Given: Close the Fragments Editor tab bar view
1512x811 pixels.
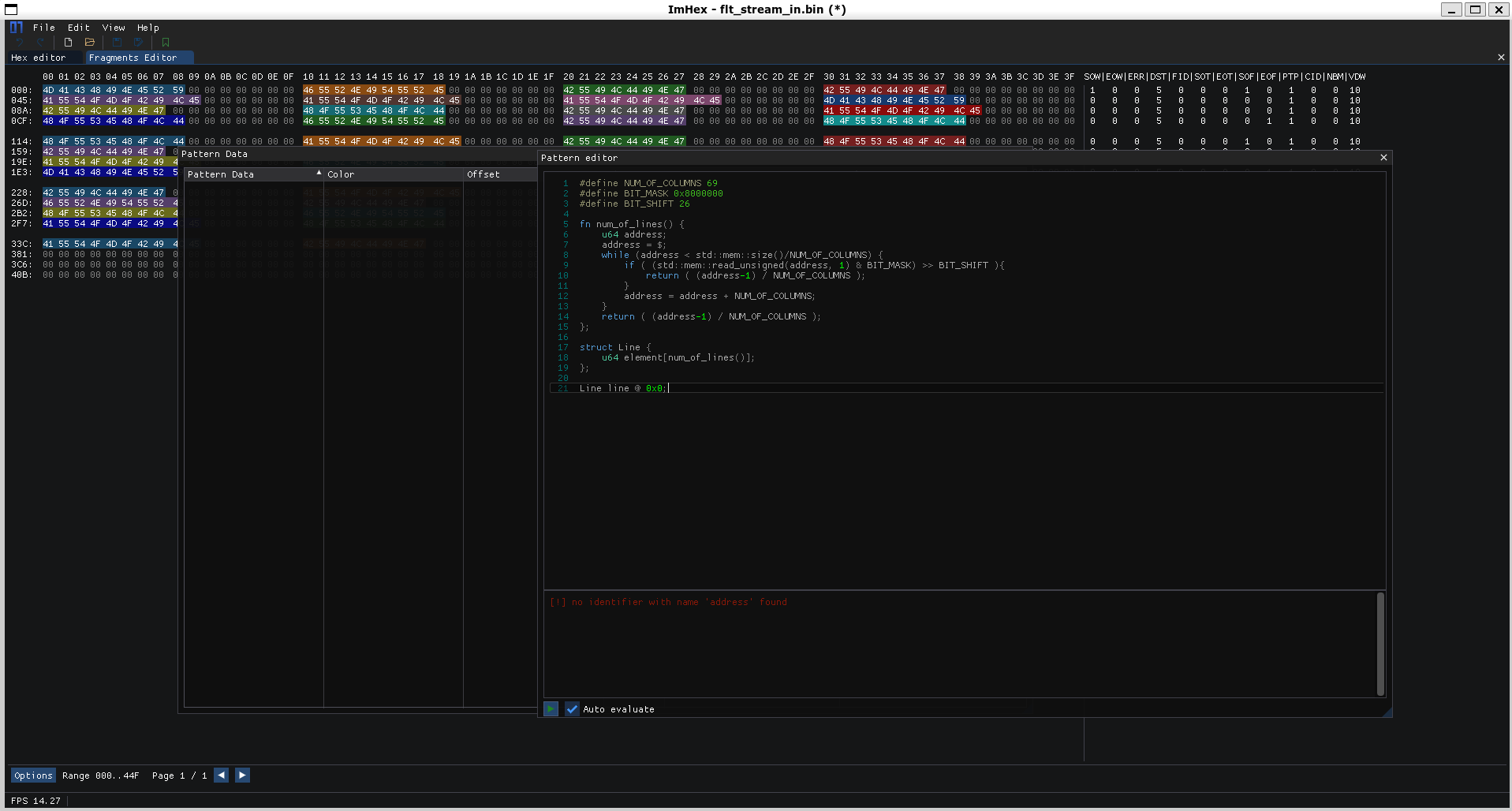Looking at the screenshot, I should pyautogui.click(x=1501, y=58).
